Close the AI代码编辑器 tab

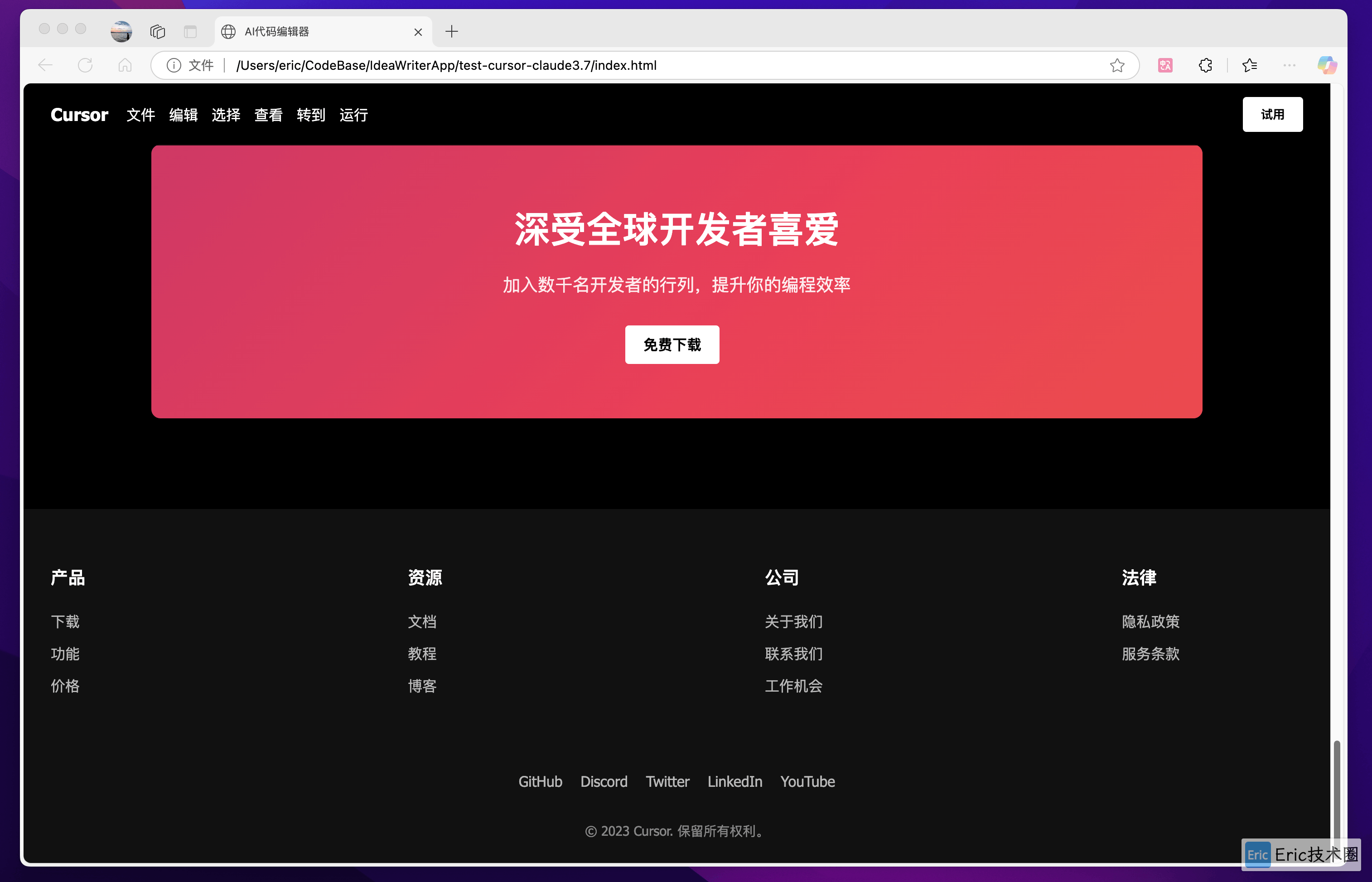(418, 32)
